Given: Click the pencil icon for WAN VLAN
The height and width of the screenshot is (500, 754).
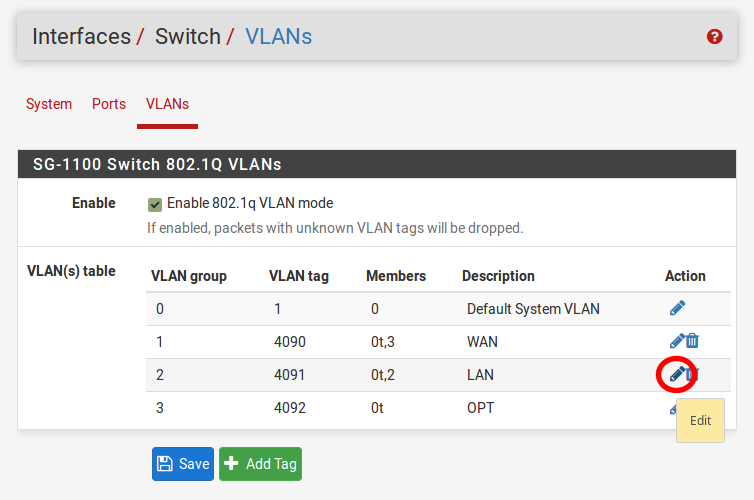Looking at the screenshot, I should tap(676, 341).
